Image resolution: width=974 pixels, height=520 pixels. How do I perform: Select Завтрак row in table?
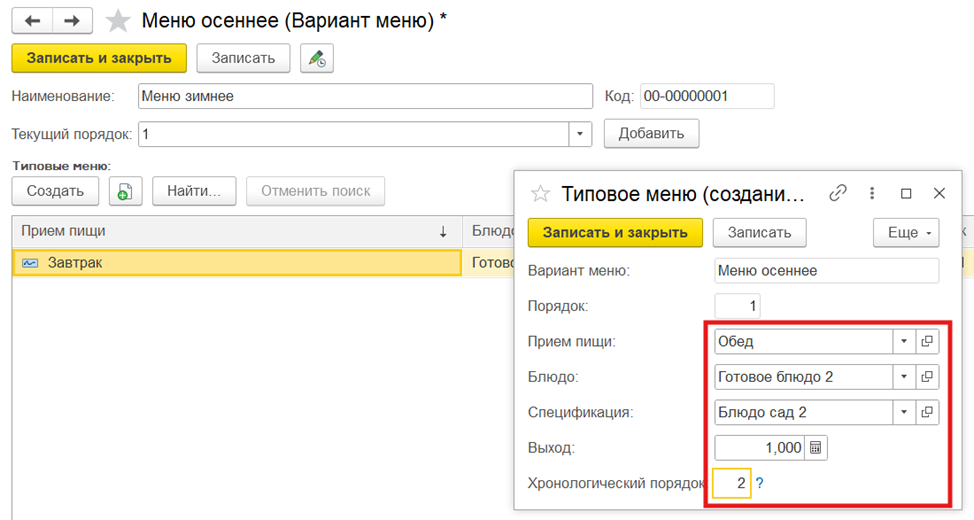tap(237, 263)
